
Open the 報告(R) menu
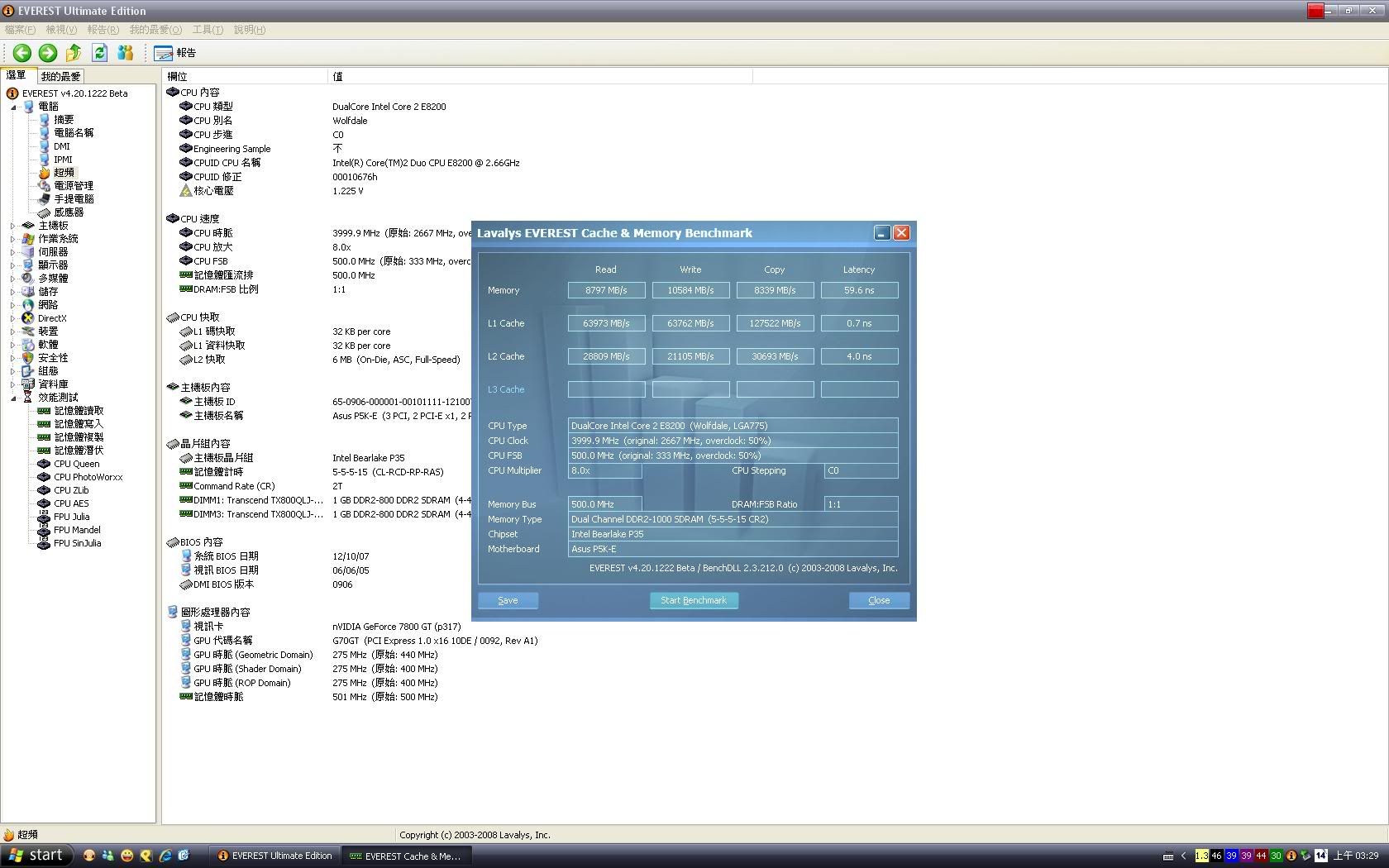[103, 30]
